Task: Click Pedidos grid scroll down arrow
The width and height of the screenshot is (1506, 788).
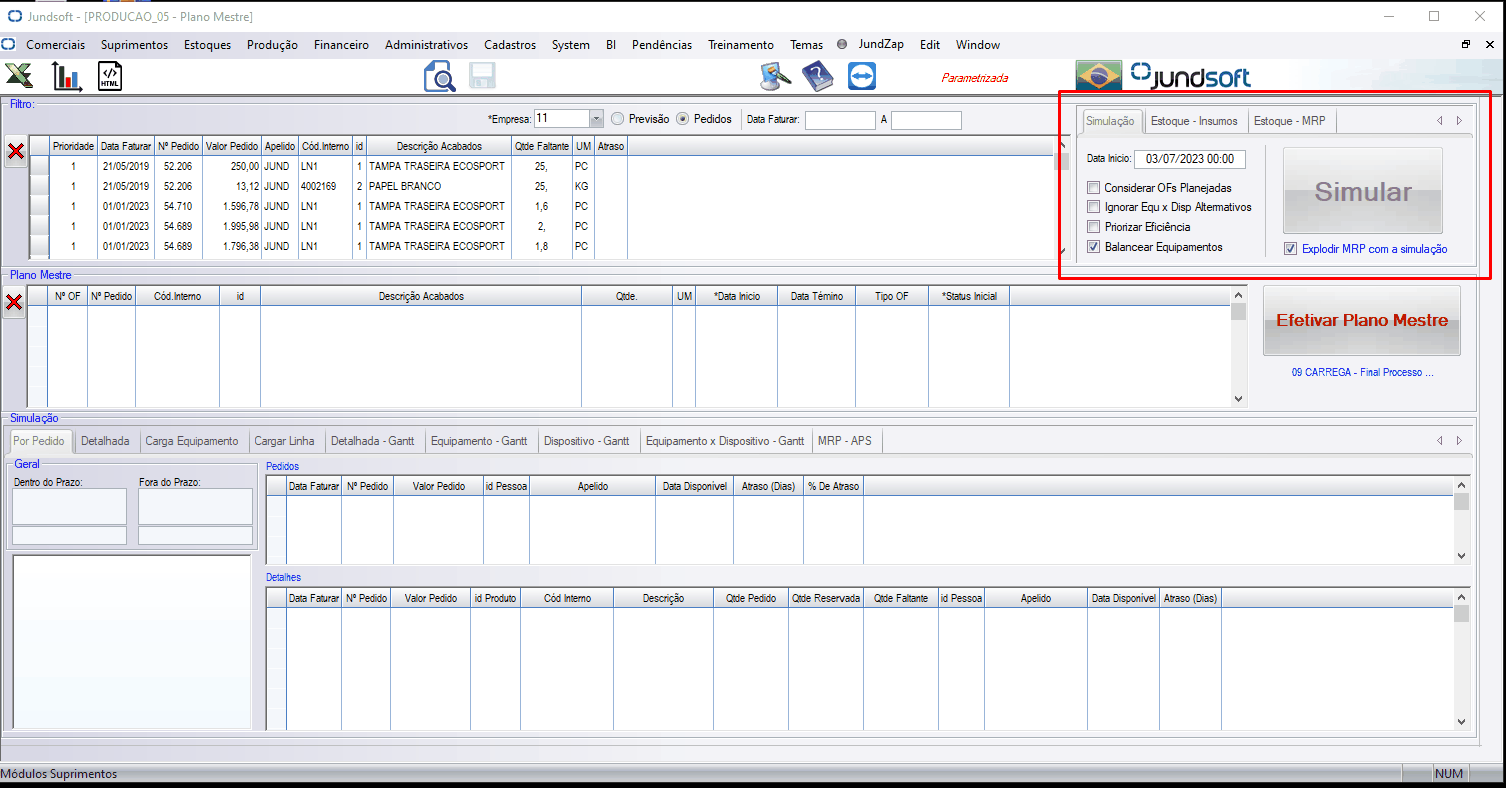Action: (1462, 556)
